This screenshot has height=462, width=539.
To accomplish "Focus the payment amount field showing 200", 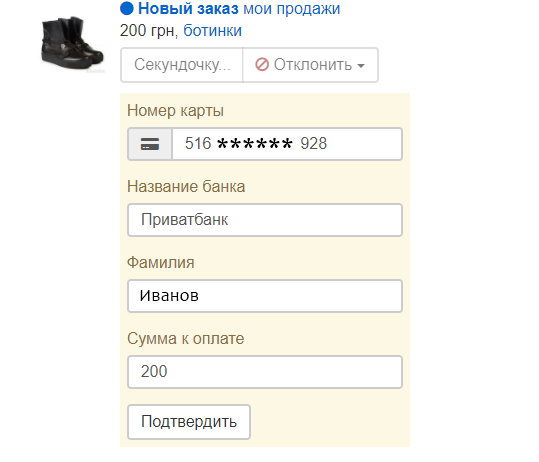I will tap(265, 372).
